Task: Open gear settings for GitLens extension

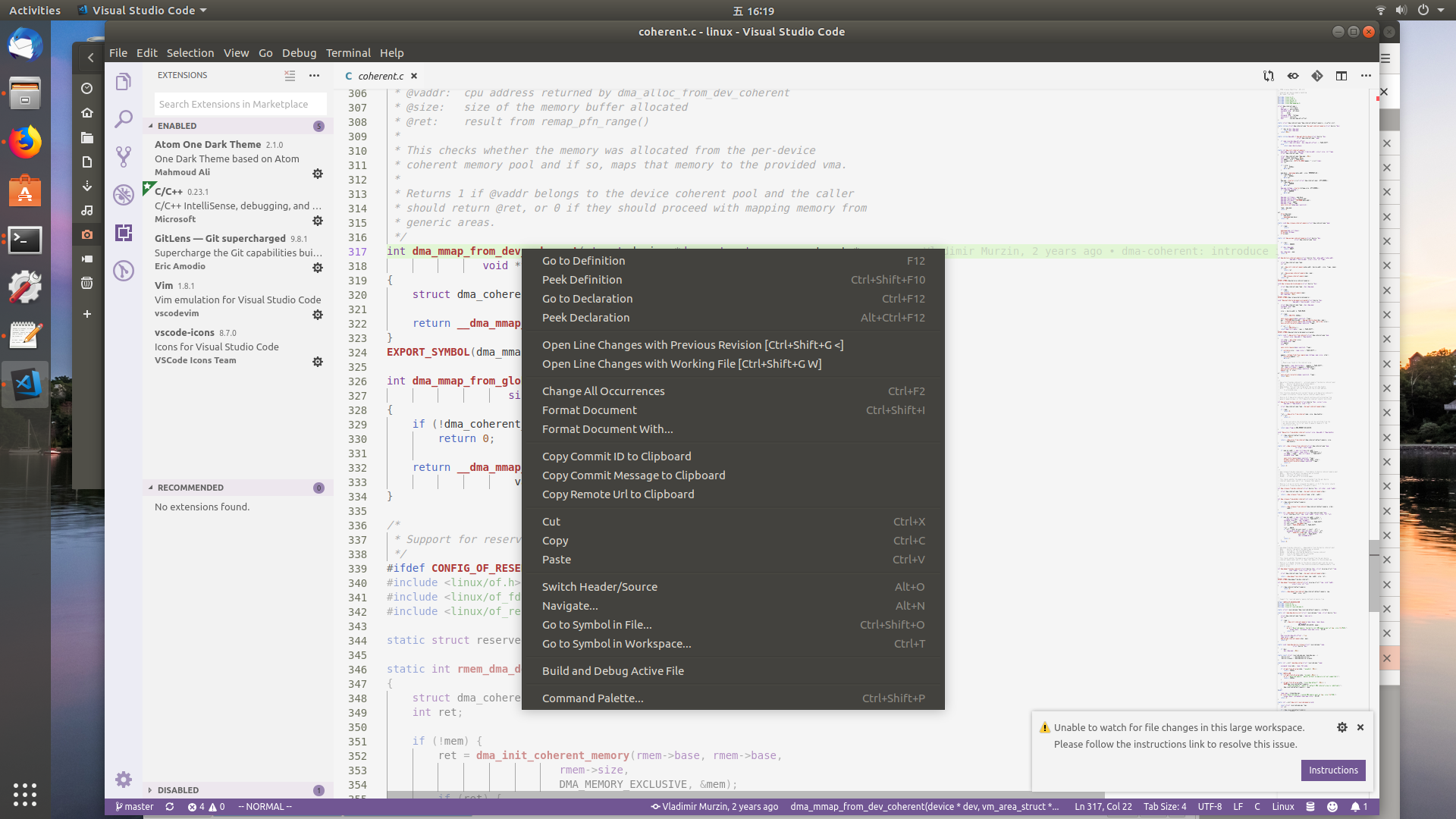Action: click(318, 268)
